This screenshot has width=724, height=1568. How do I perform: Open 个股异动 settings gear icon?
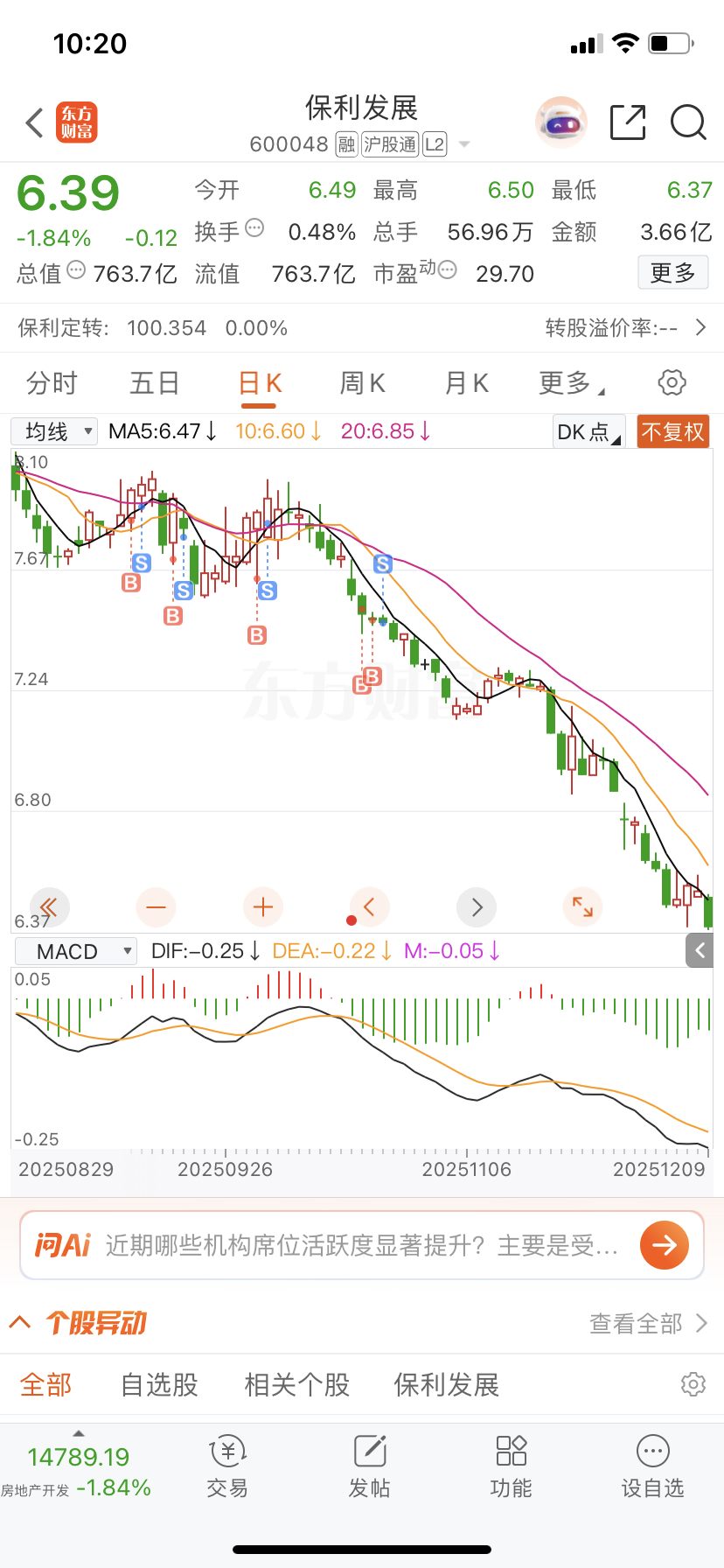pos(693,1384)
